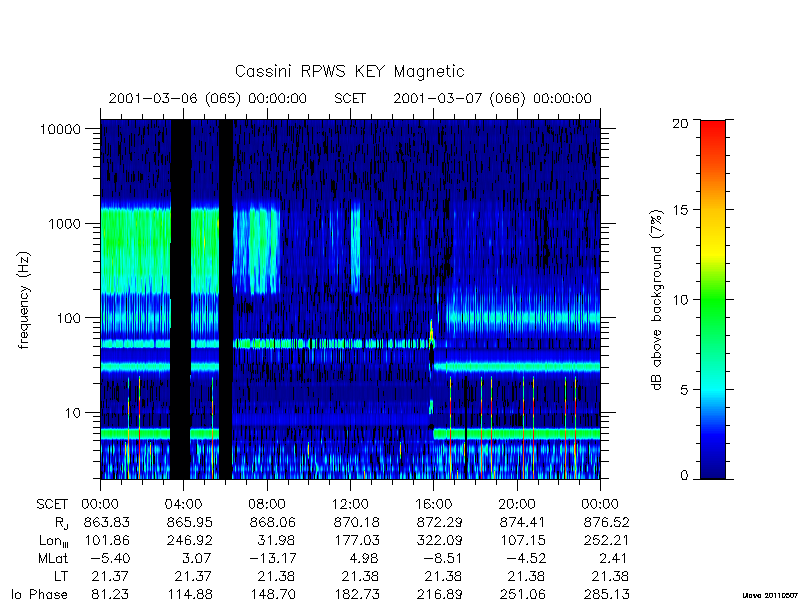Click the 'Io Phase' row label
This screenshot has height=600, width=800.
tap(40, 594)
